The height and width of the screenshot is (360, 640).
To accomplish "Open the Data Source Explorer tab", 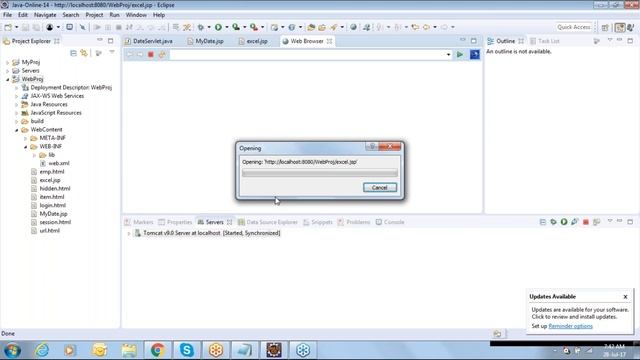I will (268, 222).
